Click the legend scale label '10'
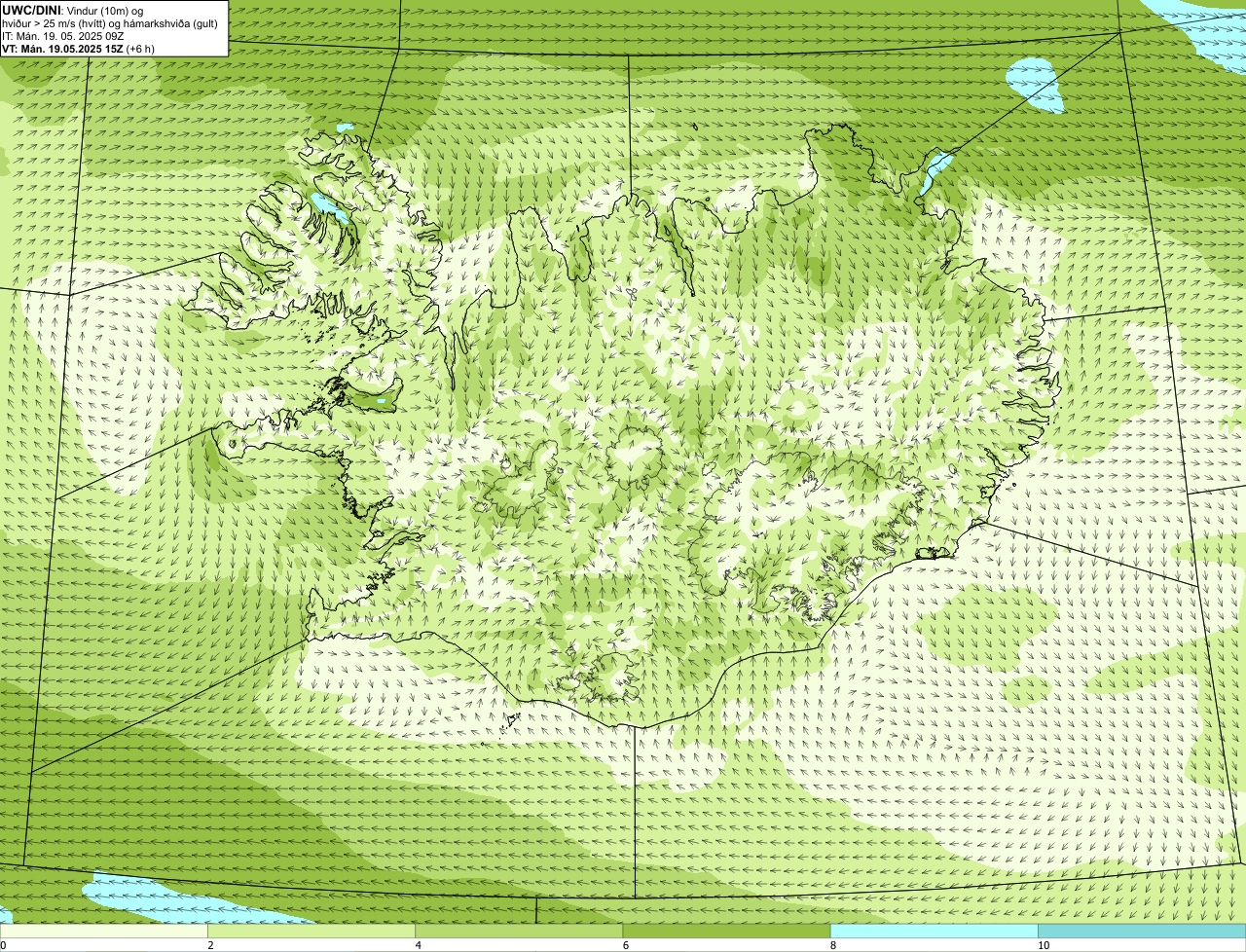Screen dimensions: 1246x952 click(x=1044, y=945)
